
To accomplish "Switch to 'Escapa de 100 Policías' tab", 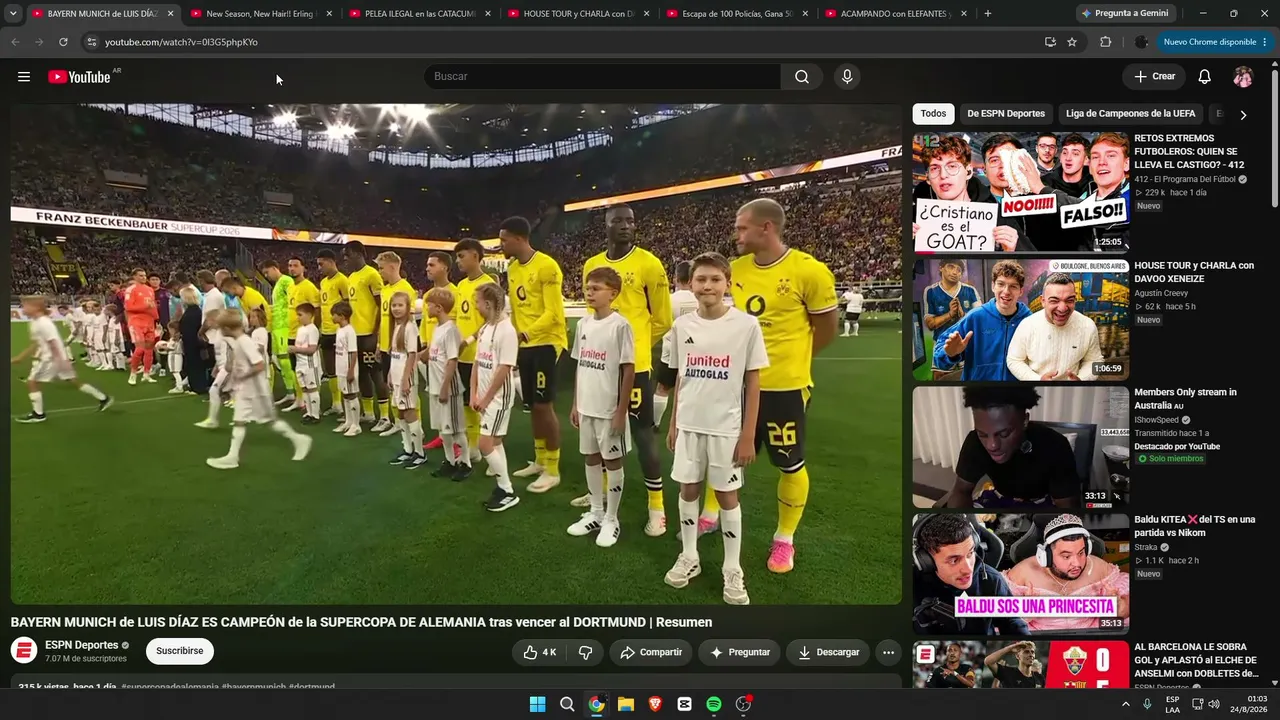I will [x=737, y=14].
